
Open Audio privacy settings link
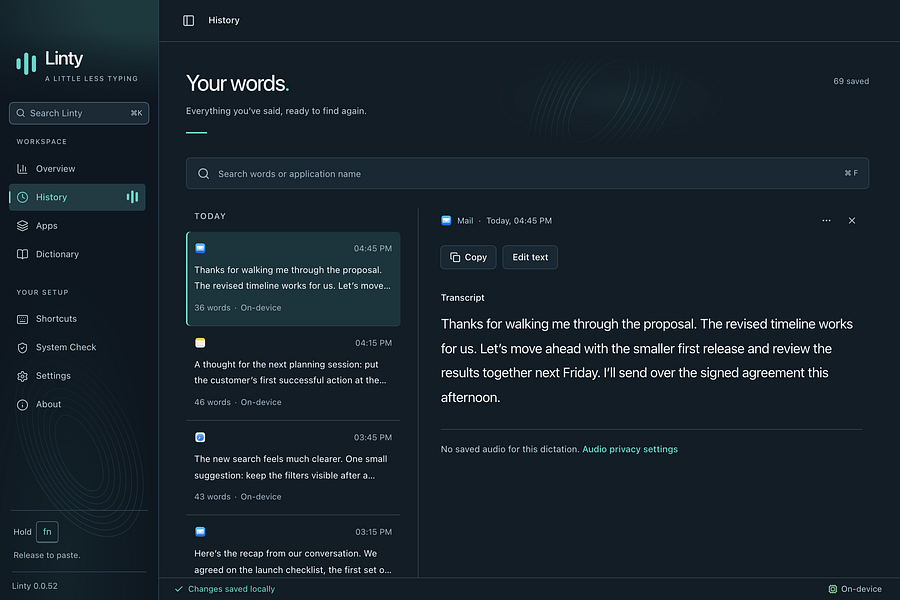pos(630,449)
